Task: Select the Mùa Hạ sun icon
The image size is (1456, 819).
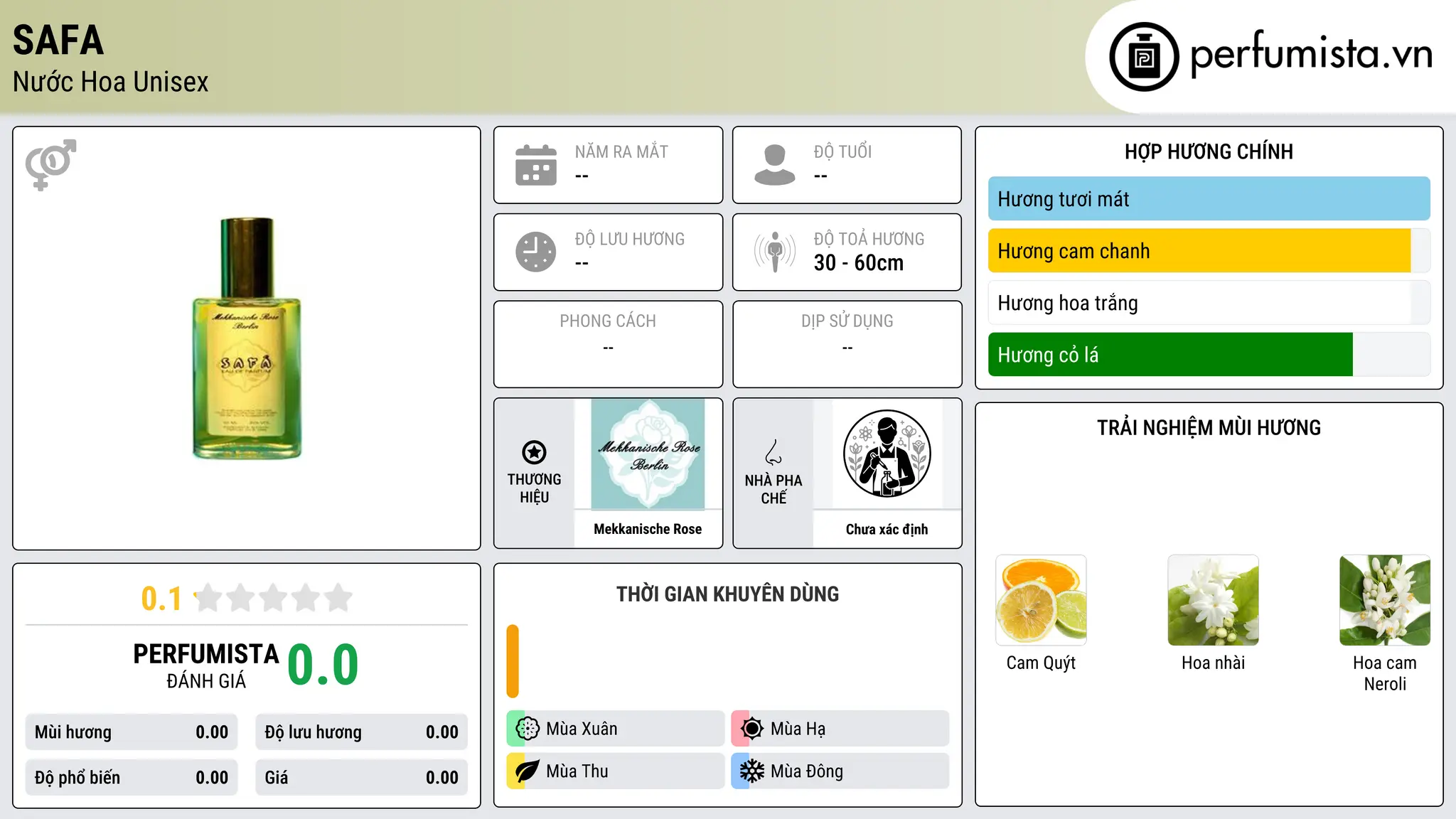Action: tap(751, 729)
